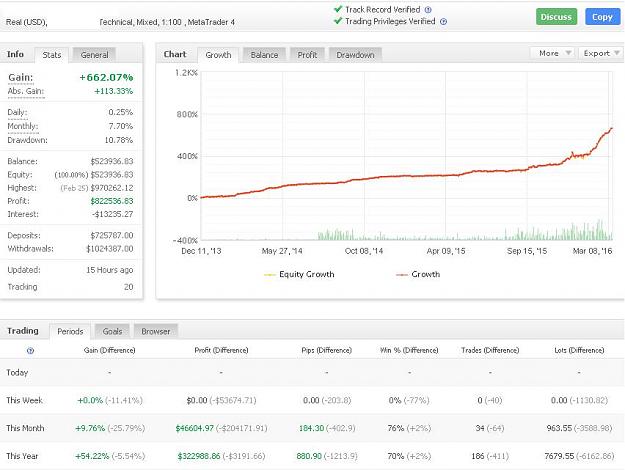
Task: Click the Real (USD) account type text
Action: point(27,22)
